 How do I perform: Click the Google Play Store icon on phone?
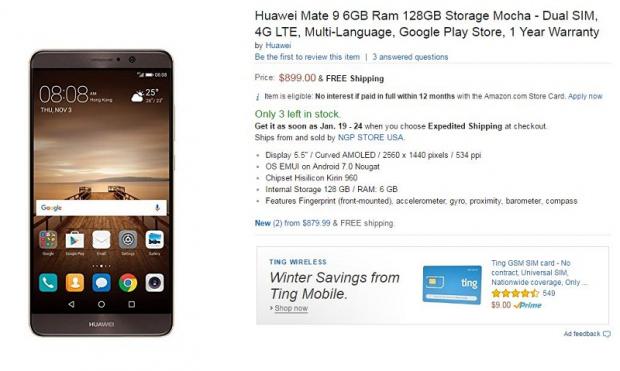pos(75,240)
